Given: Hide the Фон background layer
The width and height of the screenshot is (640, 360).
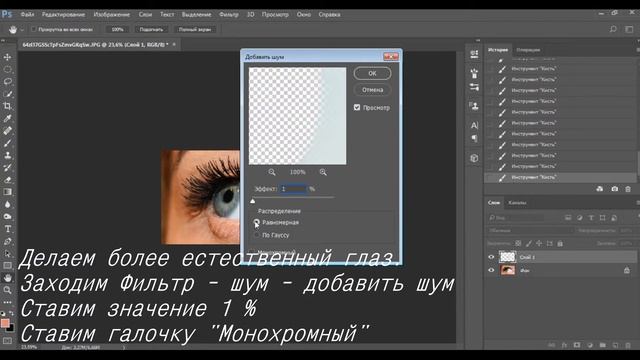Looking at the screenshot, I should click(491, 270).
